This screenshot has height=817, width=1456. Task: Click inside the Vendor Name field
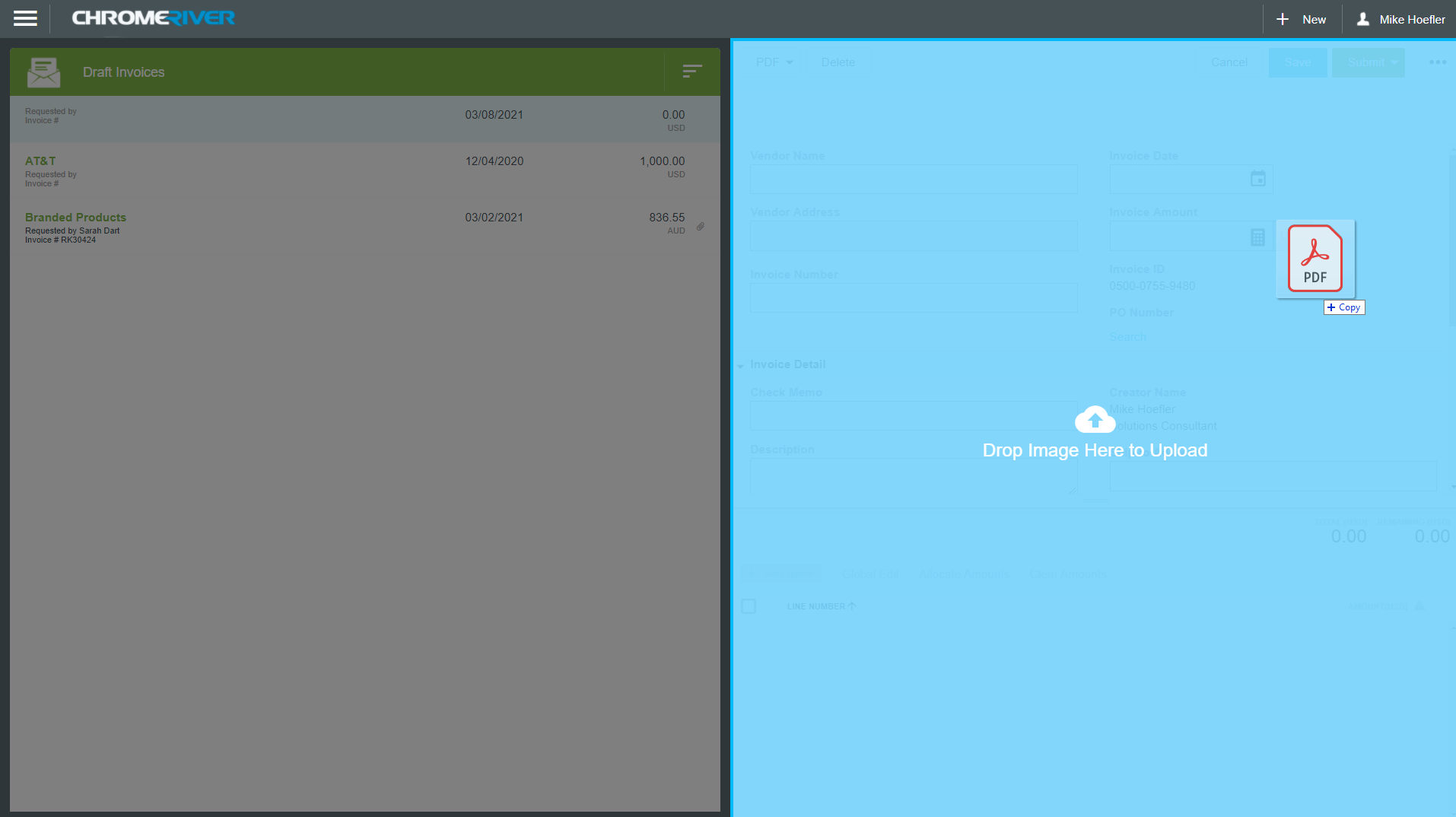[913, 179]
